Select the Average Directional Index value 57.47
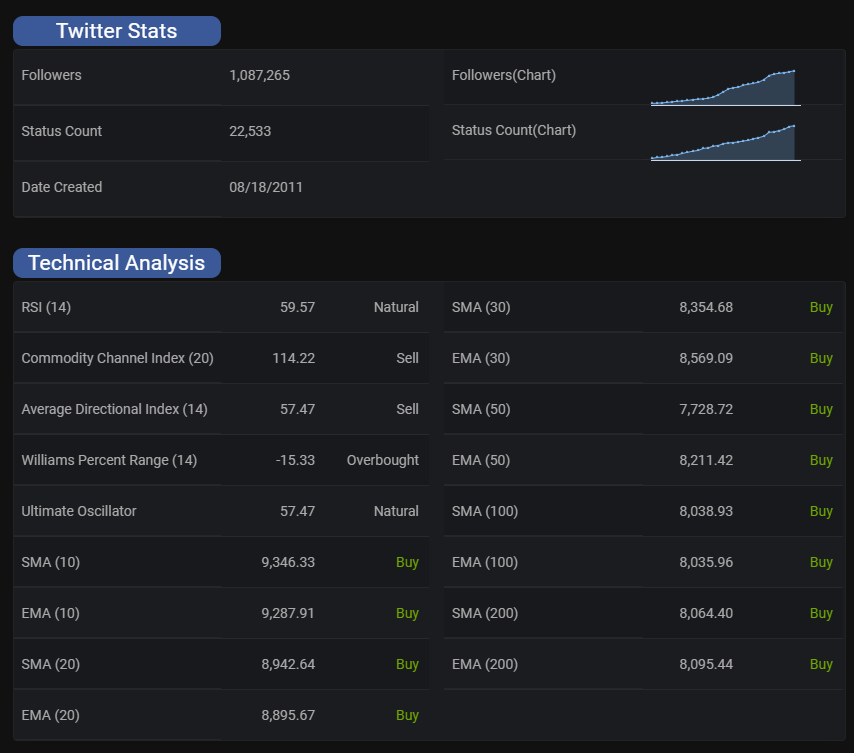Image resolution: width=854 pixels, height=753 pixels. coord(297,409)
